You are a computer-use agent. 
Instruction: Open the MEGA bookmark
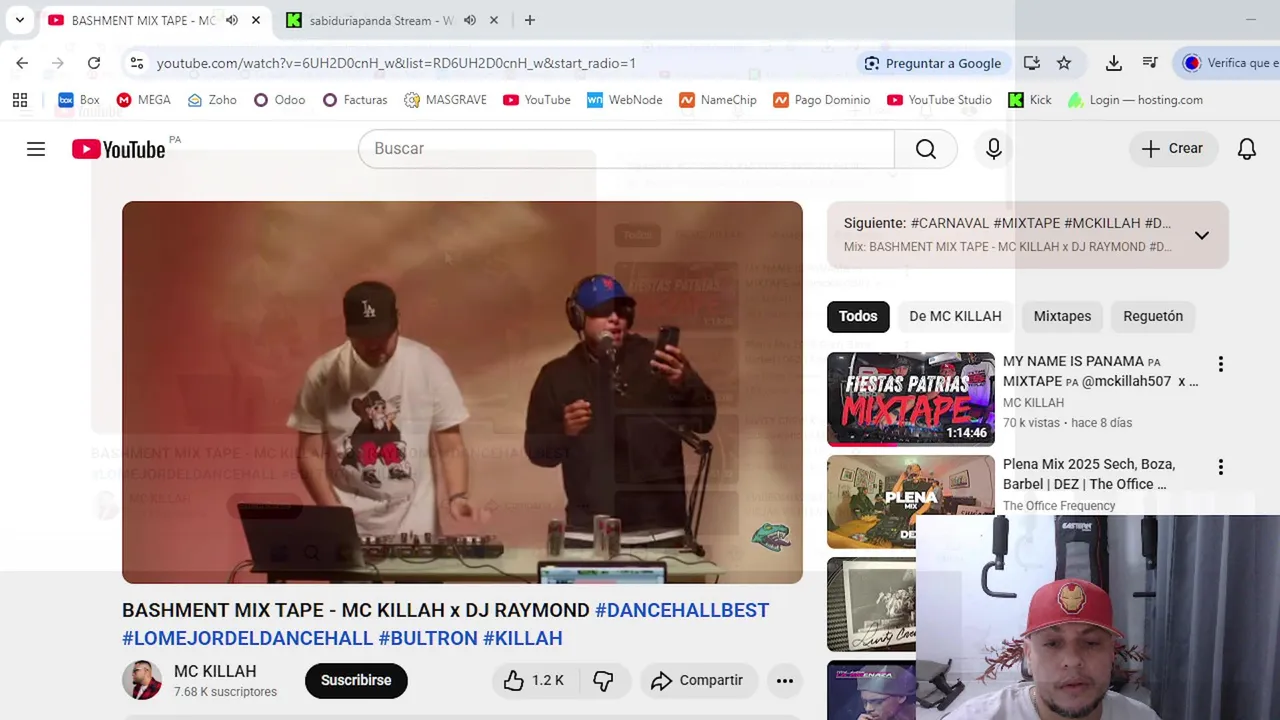point(144,100)
